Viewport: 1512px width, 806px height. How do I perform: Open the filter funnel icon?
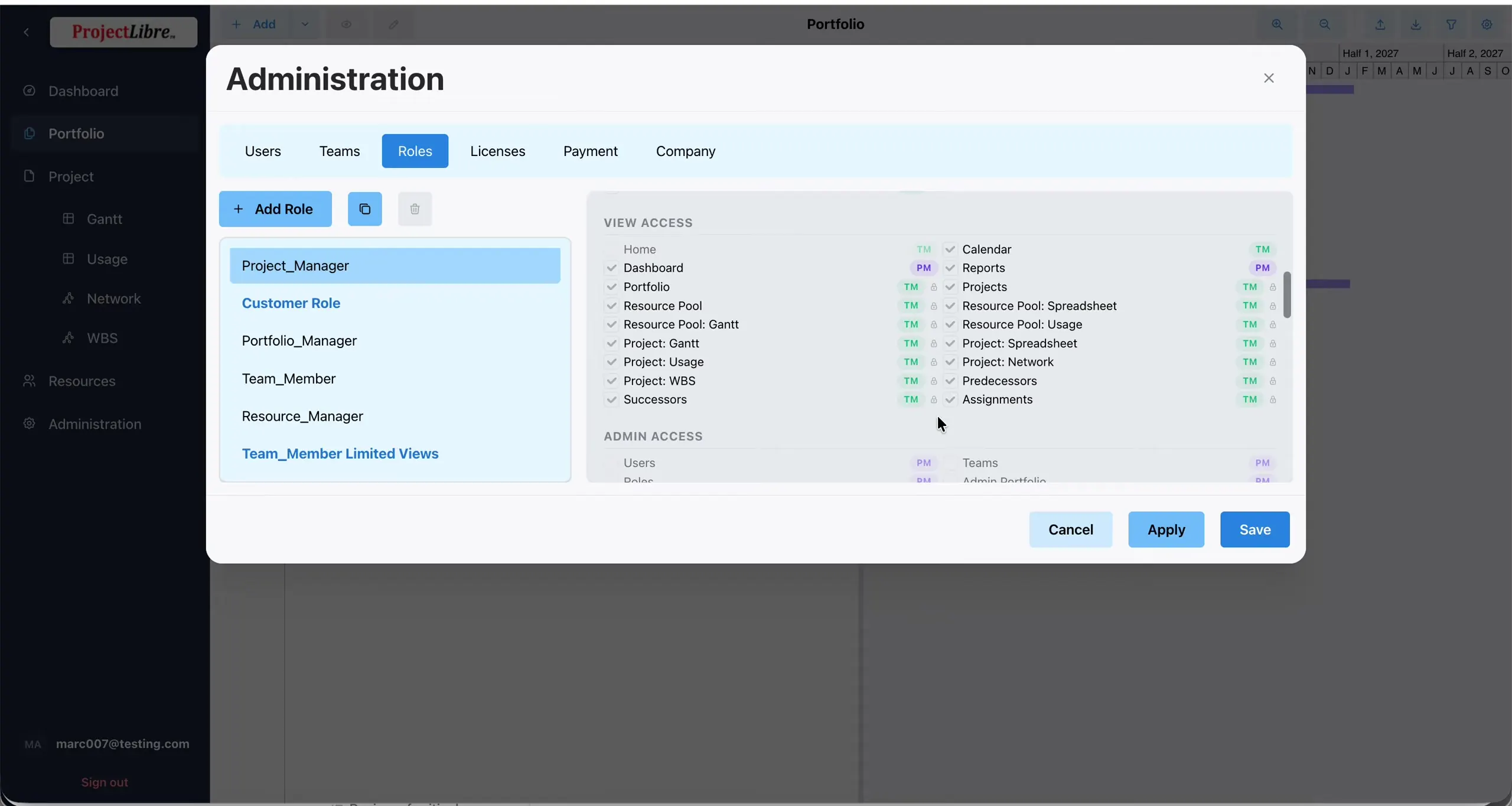[1451, 24]
